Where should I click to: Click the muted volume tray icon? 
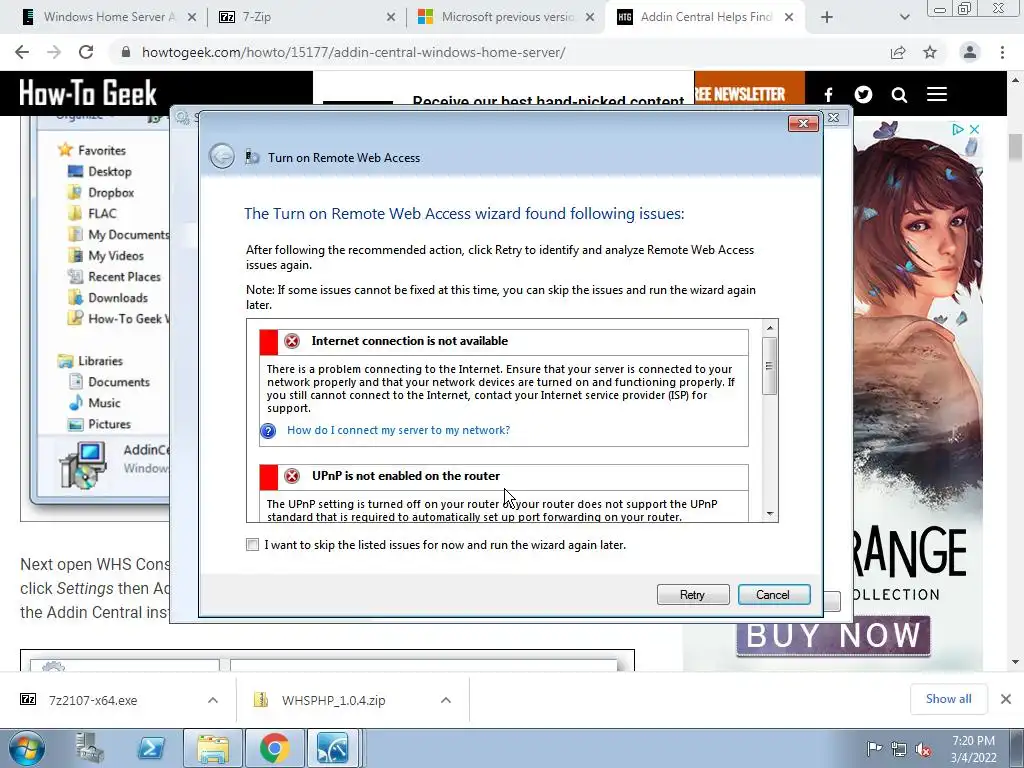click(x=923, y=749)
